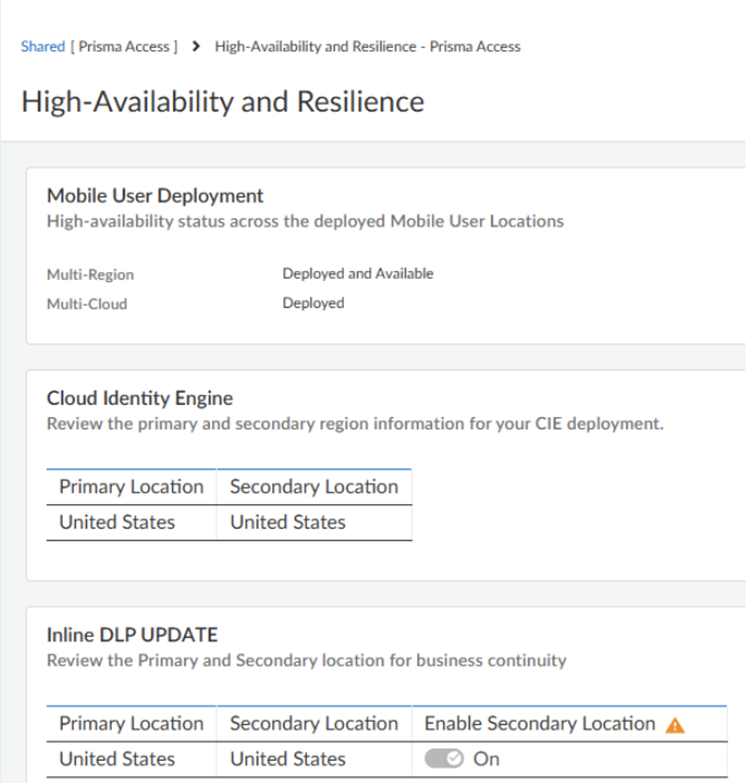Image resolution: width=750 pixels, height=783 pixels.
Task: Click the High-Availability and Resilience page title
Action: [223, 101]
